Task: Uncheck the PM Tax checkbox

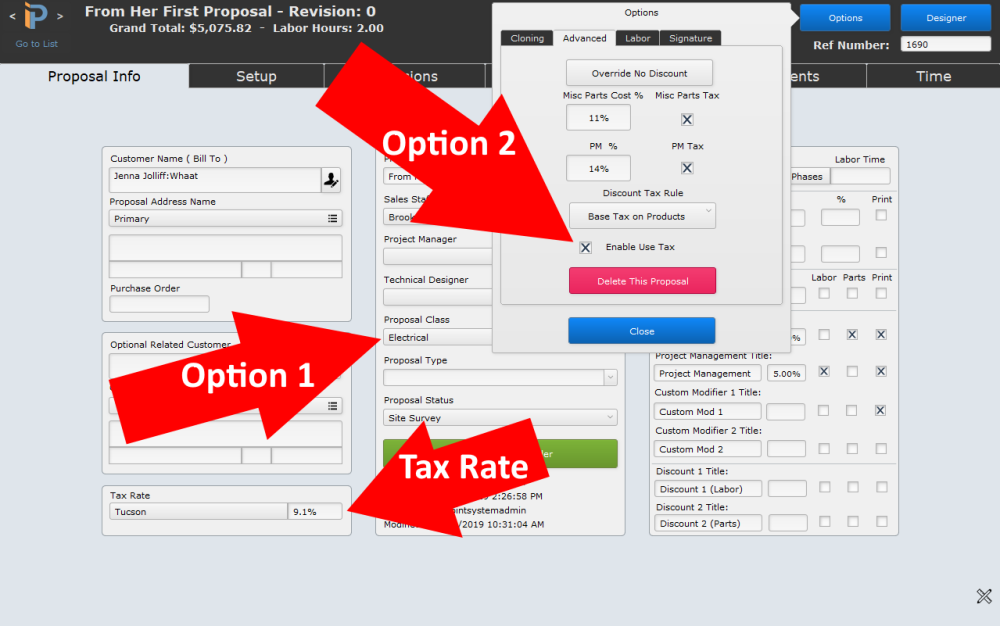Action: 687,169
